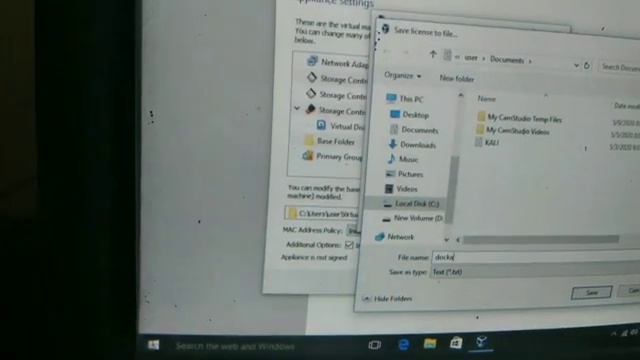Expand the address bar history dropdown
This screenshot has width=640, height=360.
[576, 65]
